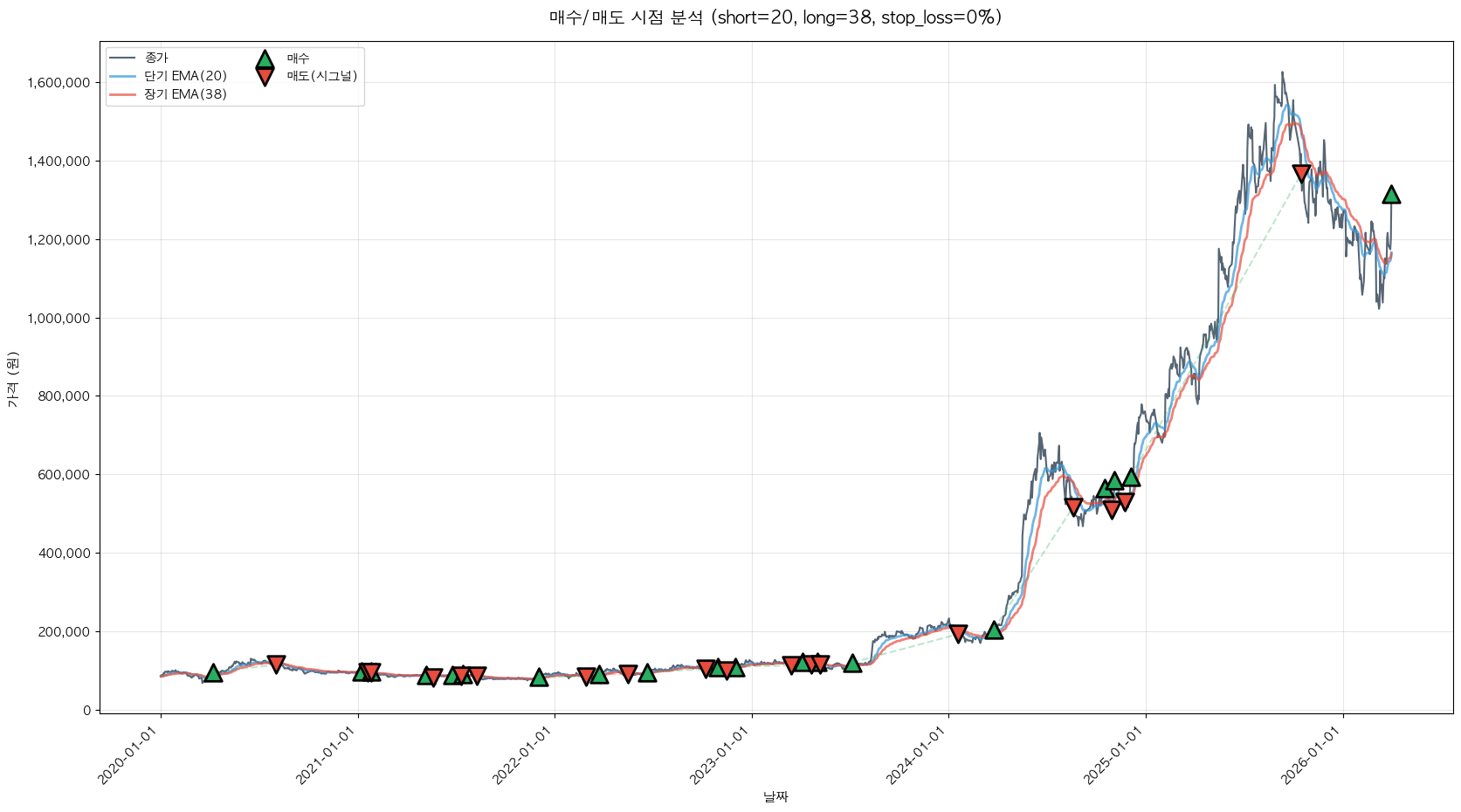Click the 1,600,000 y-axis label

pyautogui.click(x=59, y=83)
